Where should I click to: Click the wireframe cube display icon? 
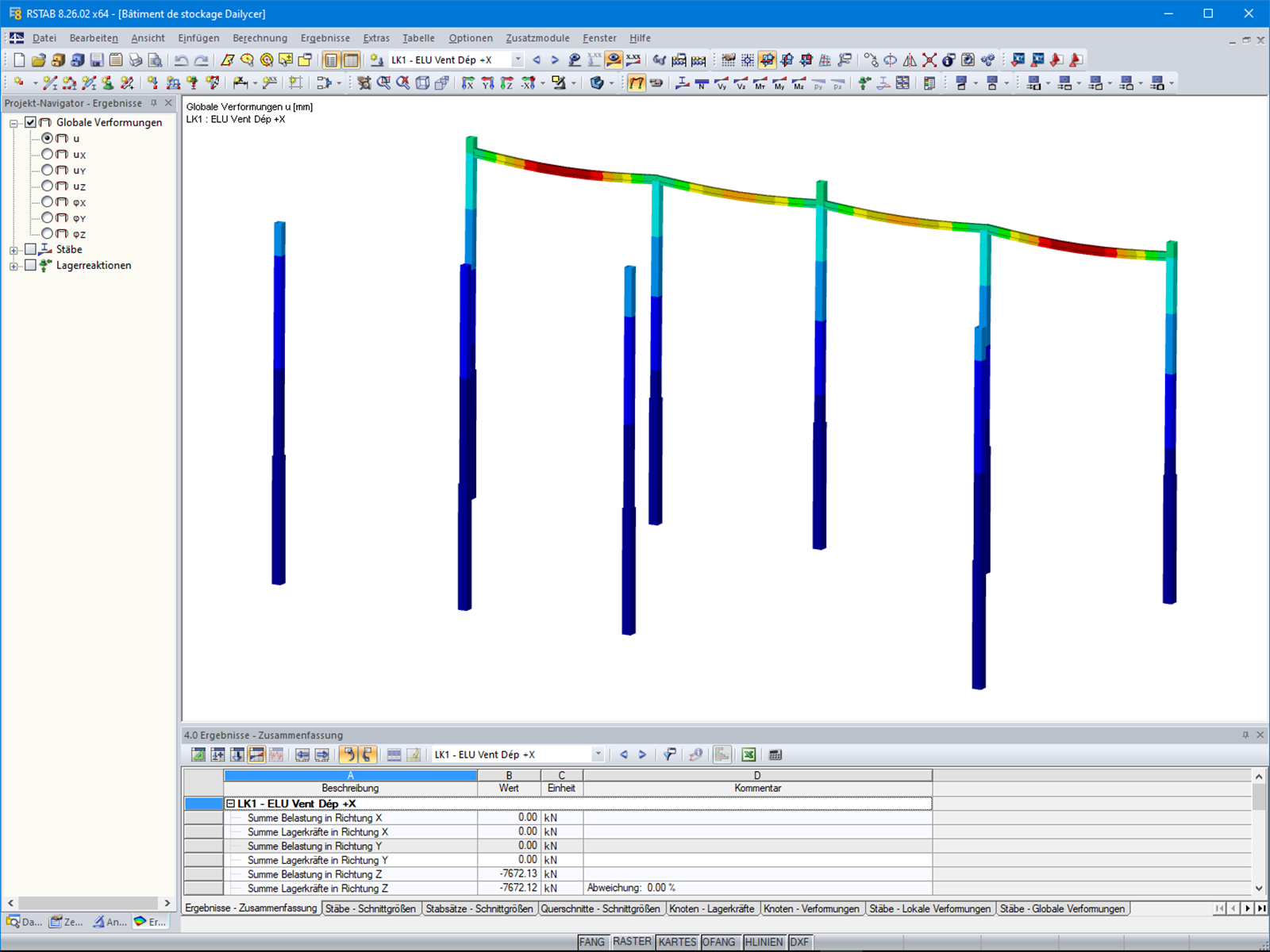422,83
